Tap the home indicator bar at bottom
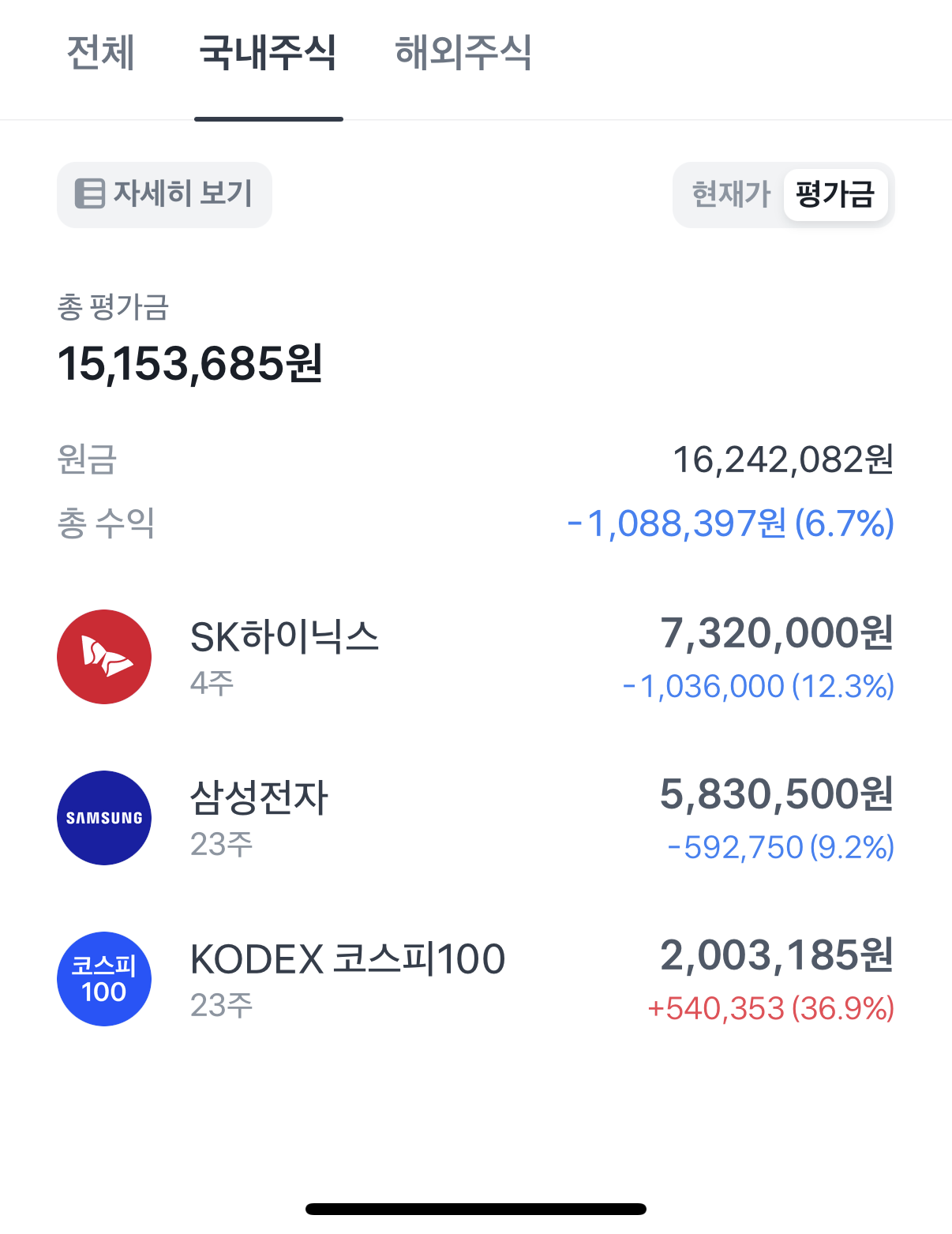The width and height of the screenshot is (952, 1234). pos(476,1209)
